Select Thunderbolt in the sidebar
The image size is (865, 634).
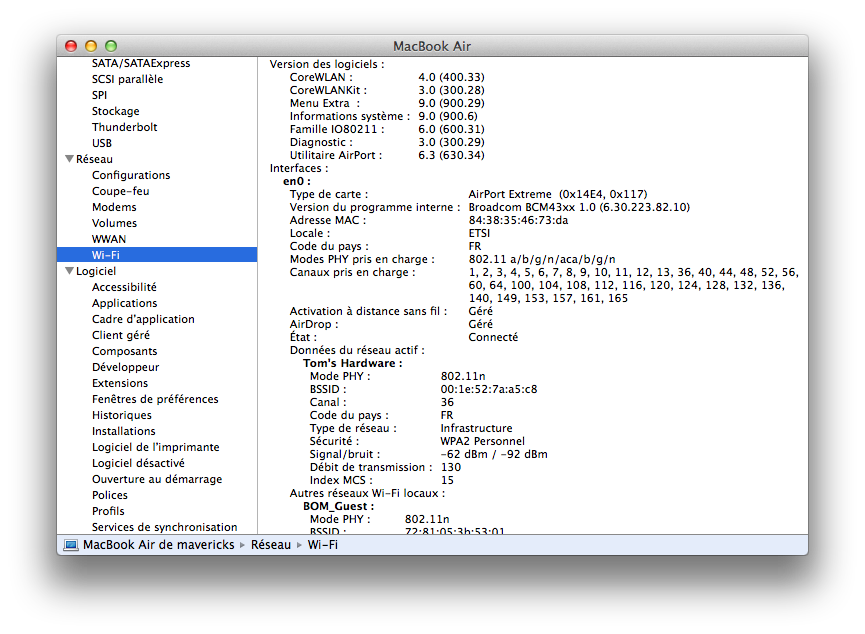click(x=124, y=127)
